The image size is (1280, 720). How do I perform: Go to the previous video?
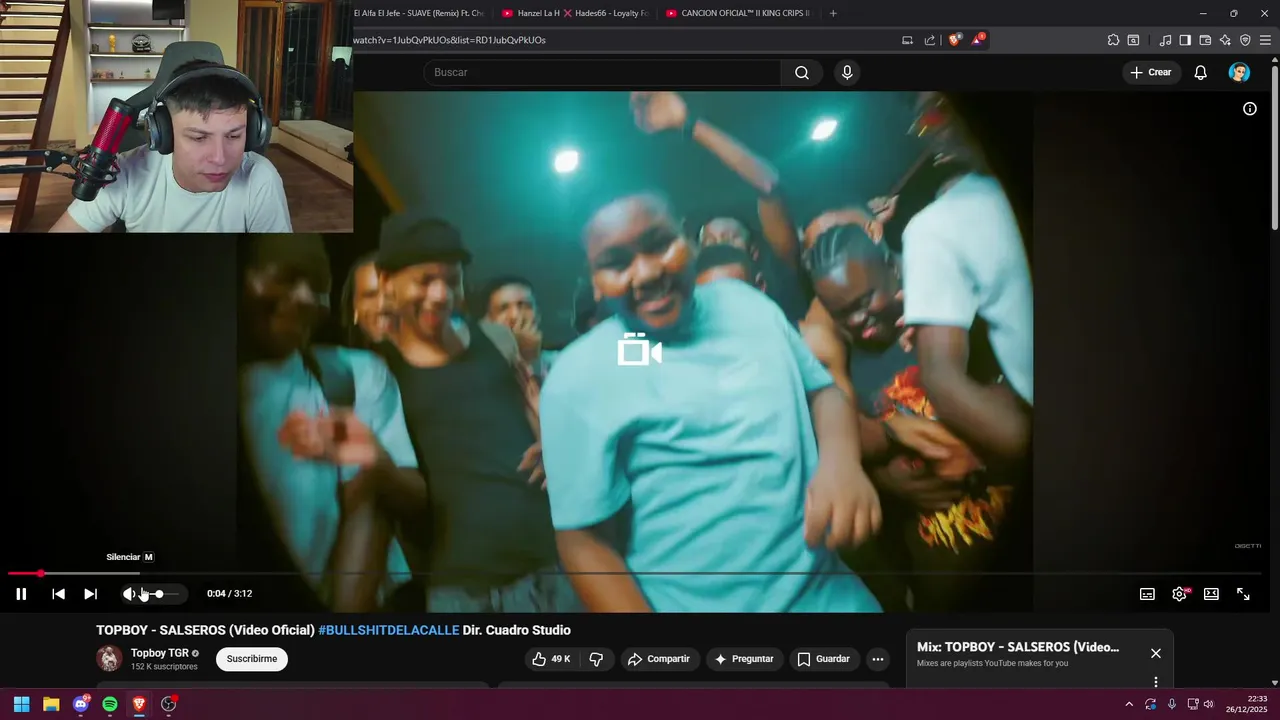(x=58, y=594)
